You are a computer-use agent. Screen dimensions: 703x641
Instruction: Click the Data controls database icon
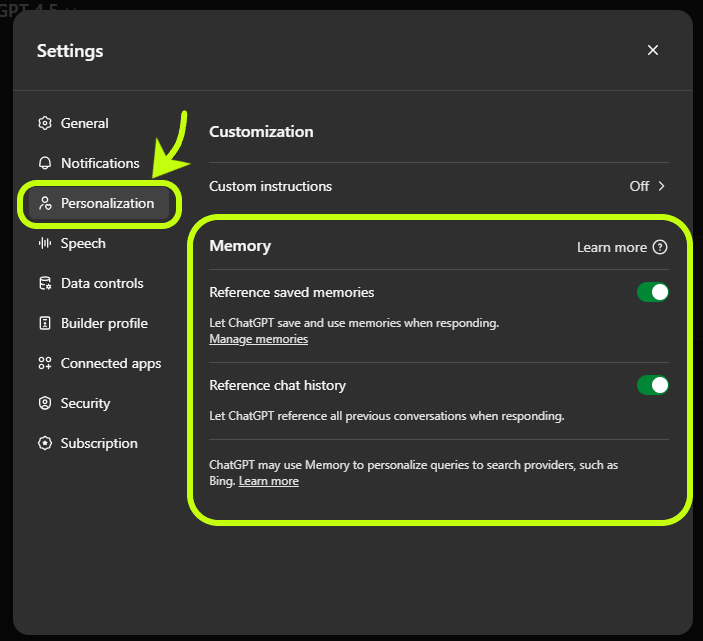(45, 283)
